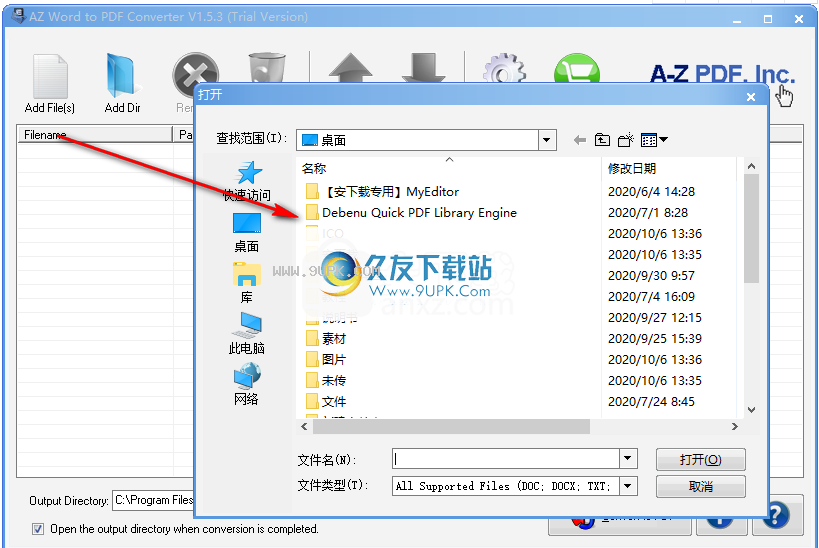
Task: Click the A-Z PDF, Inc. logo
Action: (x=722, y=74)
